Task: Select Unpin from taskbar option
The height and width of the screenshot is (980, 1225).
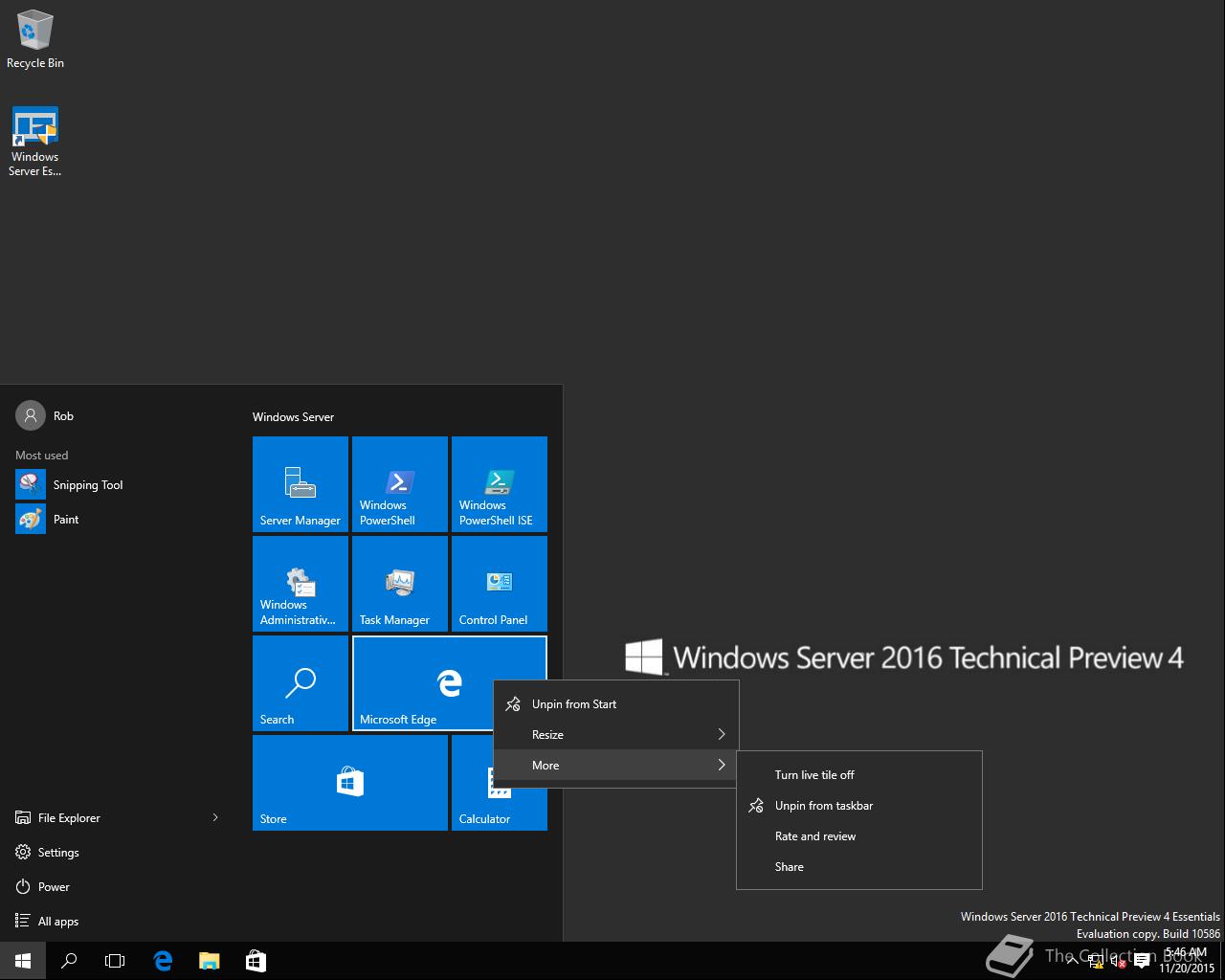Action: pos(823,806)
